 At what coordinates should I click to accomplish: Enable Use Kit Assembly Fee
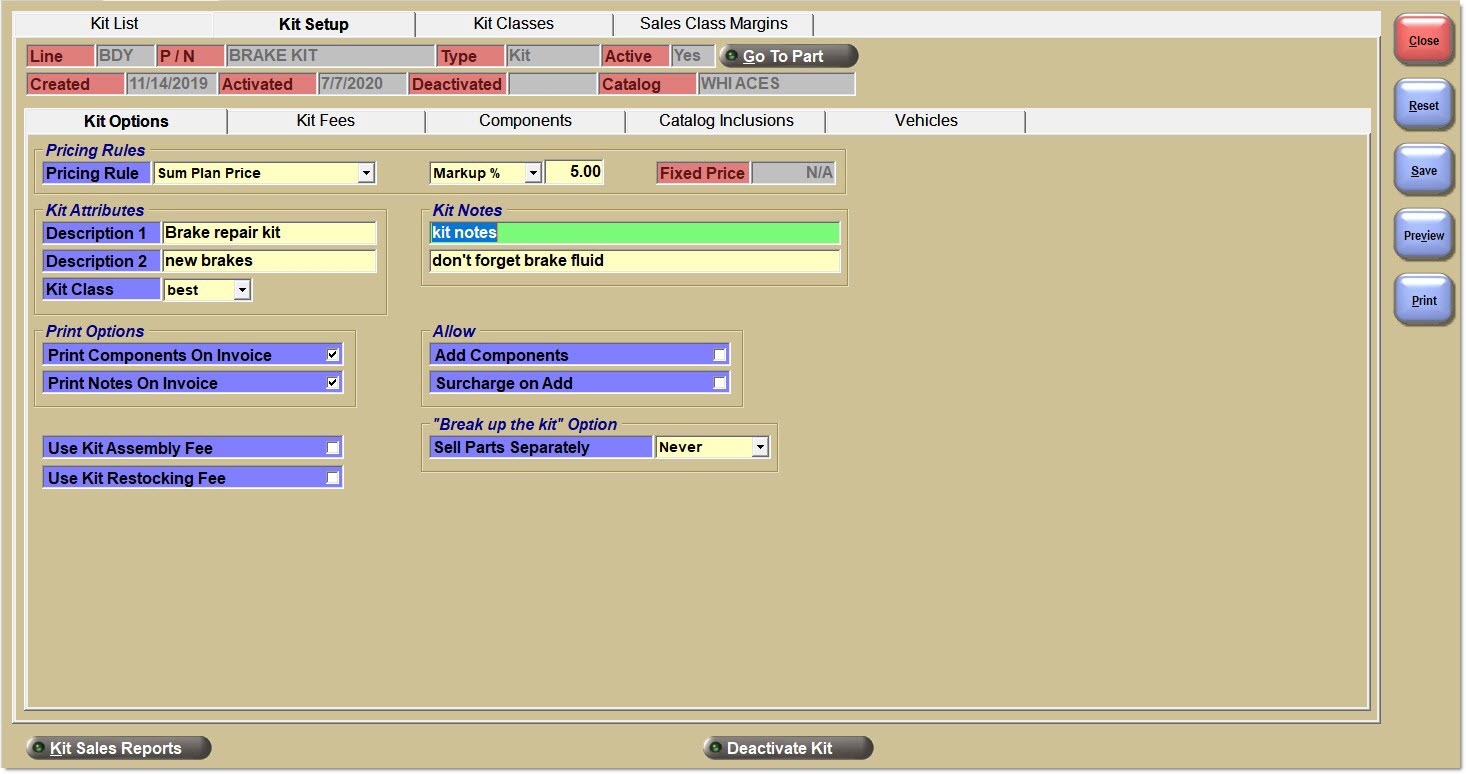(x=332, y=448)
